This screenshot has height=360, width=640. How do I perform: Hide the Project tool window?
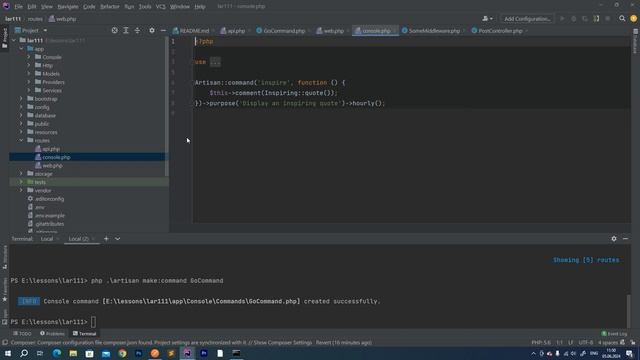[163, 31]
